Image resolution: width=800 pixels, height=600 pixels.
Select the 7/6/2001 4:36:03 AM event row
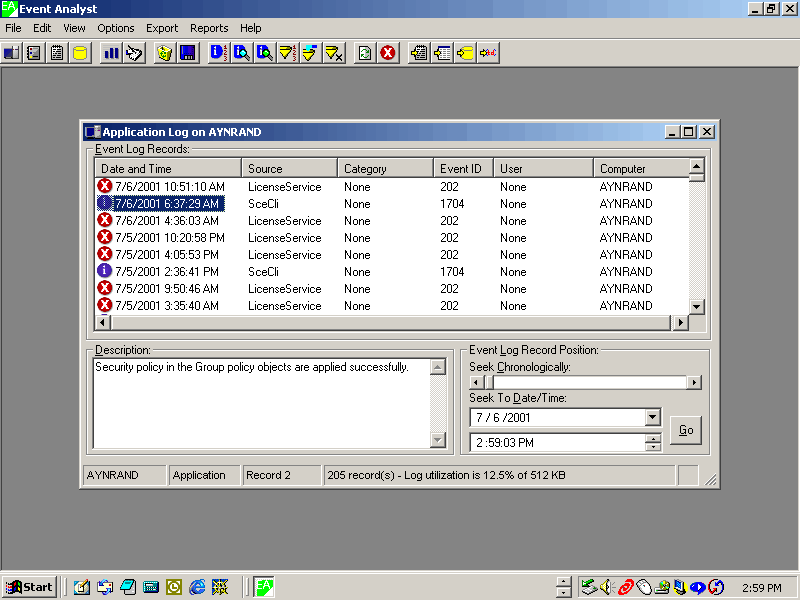point(391,221)
